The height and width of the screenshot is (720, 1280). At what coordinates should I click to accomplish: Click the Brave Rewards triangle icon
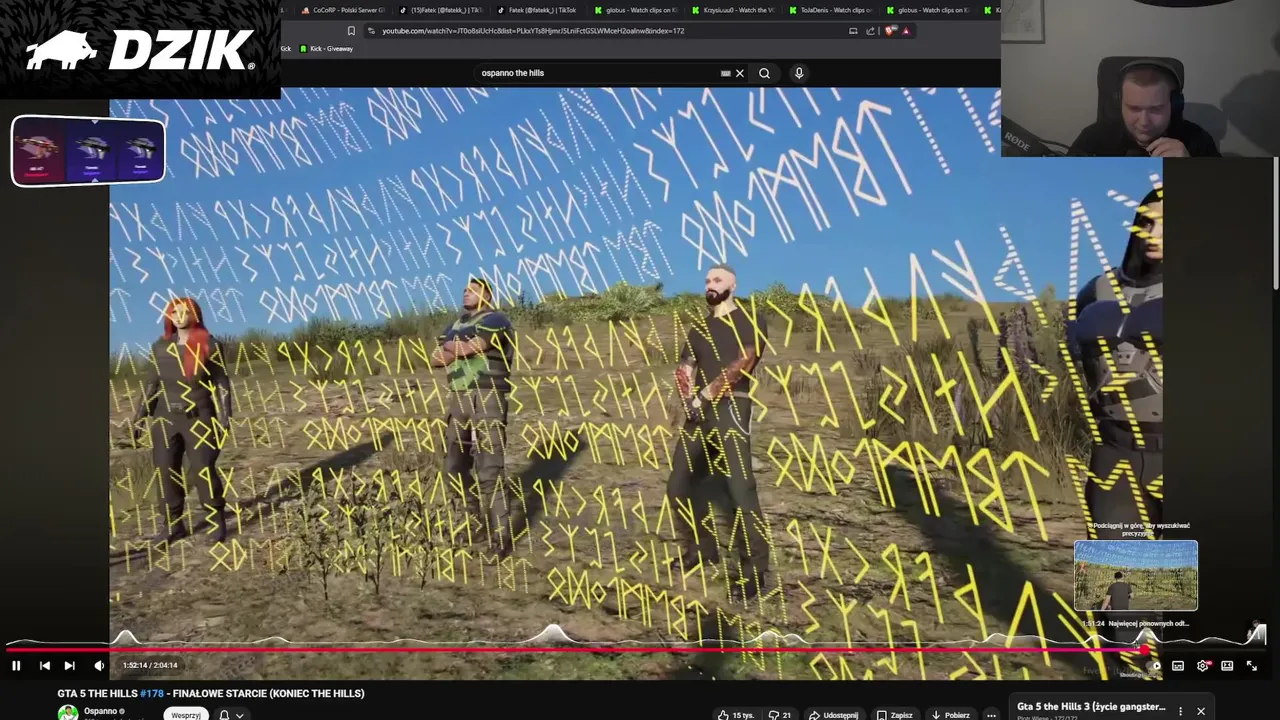click(x=906, y=31)
